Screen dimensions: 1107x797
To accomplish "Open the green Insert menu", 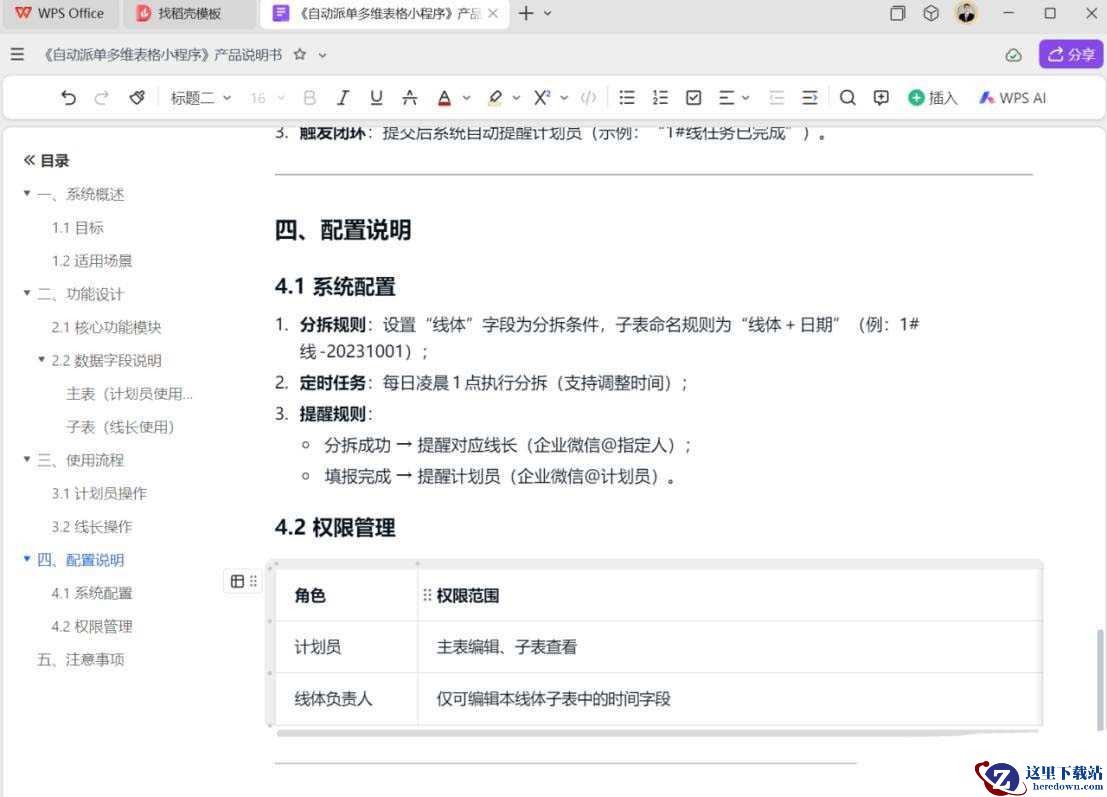I will pos(933,97).
